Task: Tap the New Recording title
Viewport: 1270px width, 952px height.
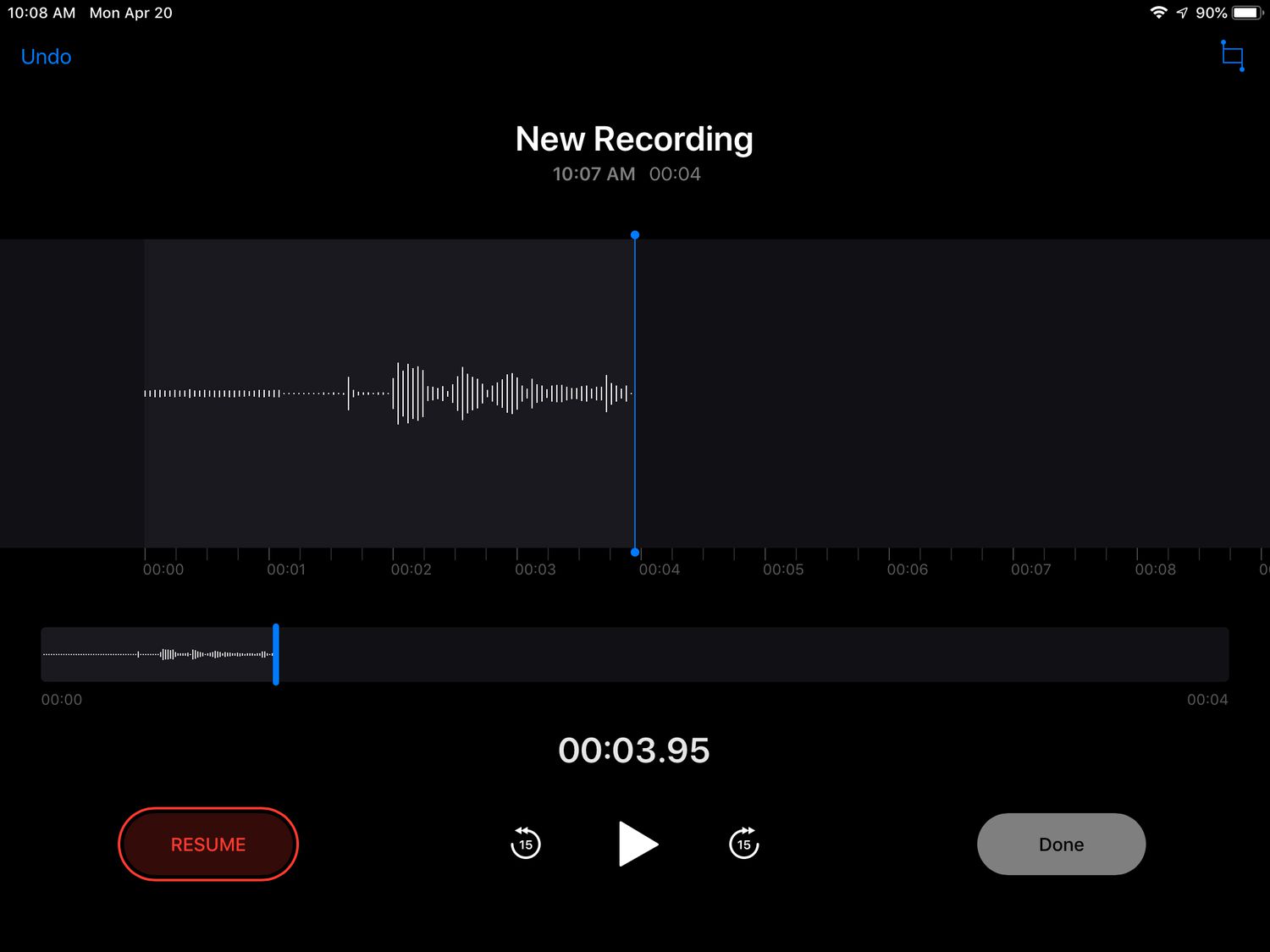Action: (634, 140)
